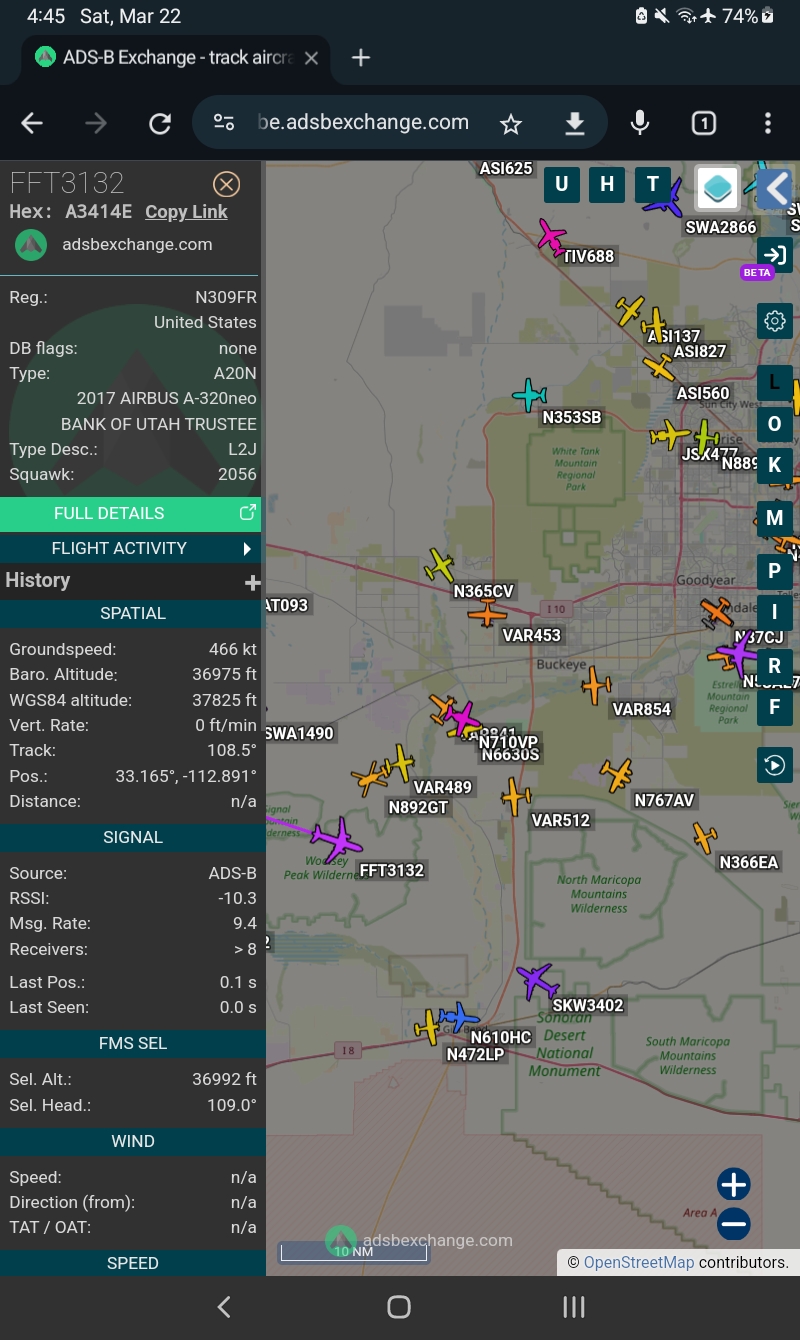Image resolution: width=800 pixels, height=1340 pixels.
Task: Select the N365CV yellow aircraft icon
Action: [439, 566]
